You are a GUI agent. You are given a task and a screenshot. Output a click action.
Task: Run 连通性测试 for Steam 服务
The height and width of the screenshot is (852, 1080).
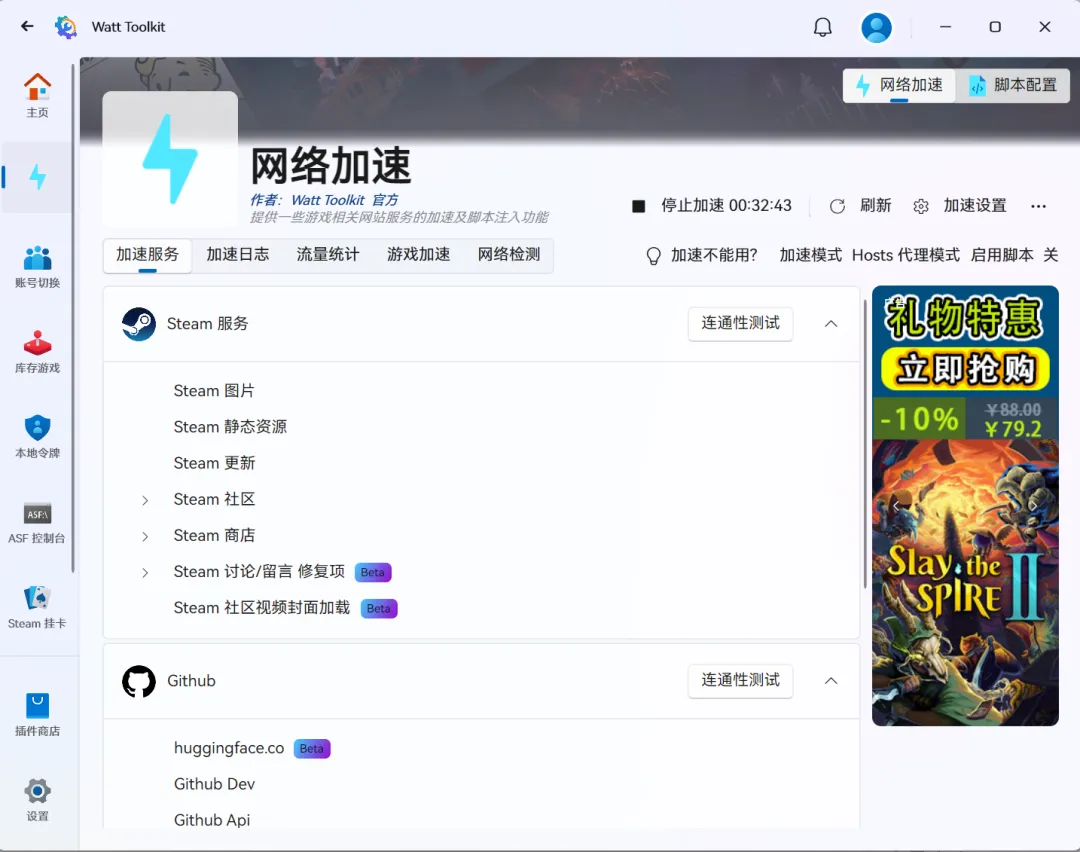click(740, 324)
